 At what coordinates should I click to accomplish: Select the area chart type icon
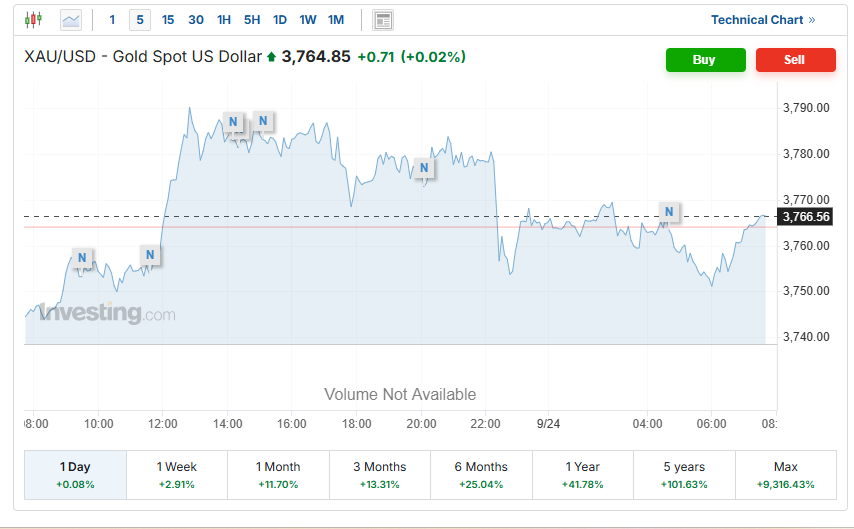pos(71,19)
